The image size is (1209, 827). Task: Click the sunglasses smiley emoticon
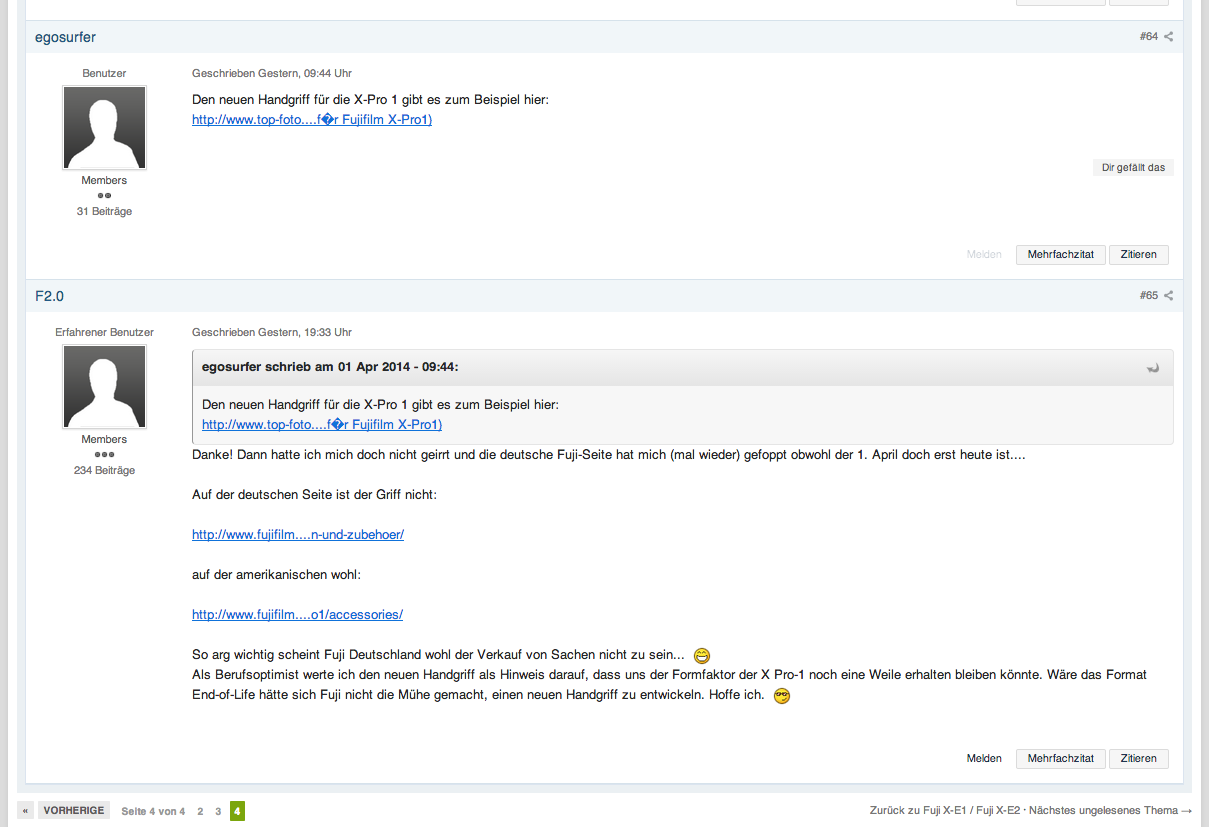pyautogui.click(x=782, y=696)
